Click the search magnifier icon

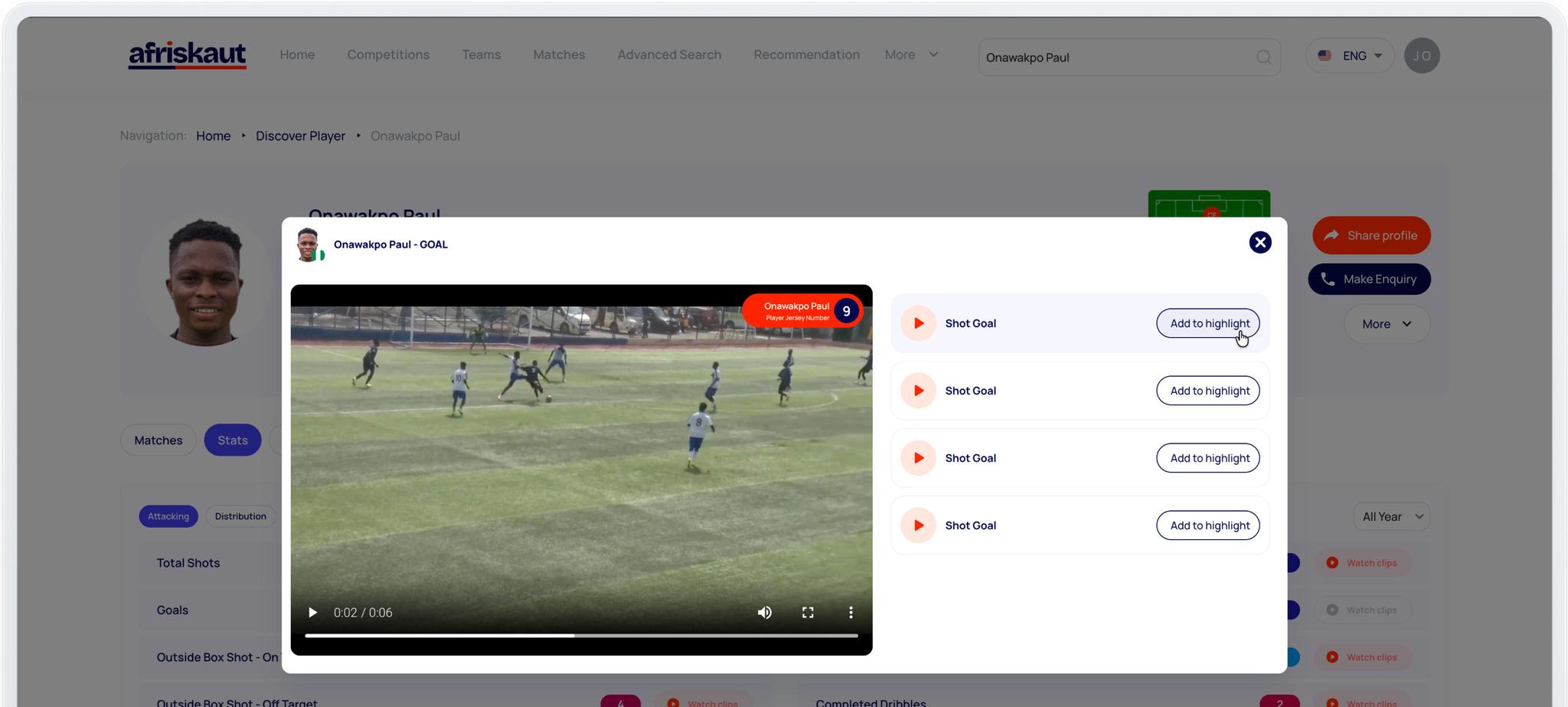tap(1263, 57)
